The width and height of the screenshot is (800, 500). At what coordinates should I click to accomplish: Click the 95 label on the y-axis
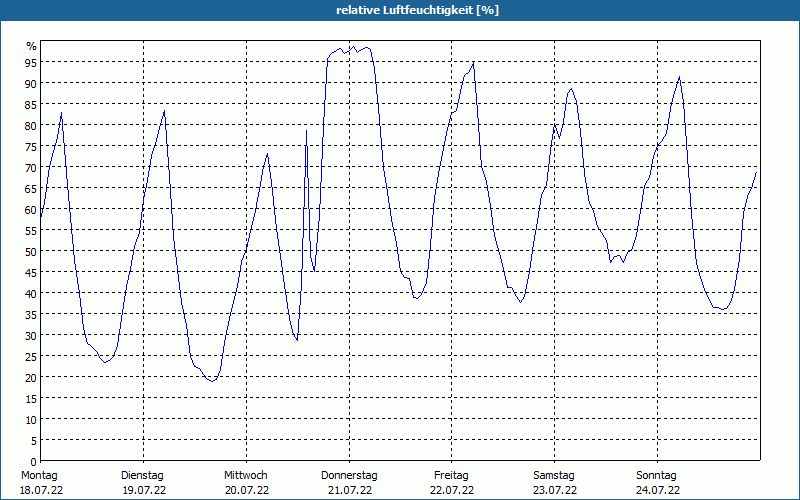pos(31,62)
